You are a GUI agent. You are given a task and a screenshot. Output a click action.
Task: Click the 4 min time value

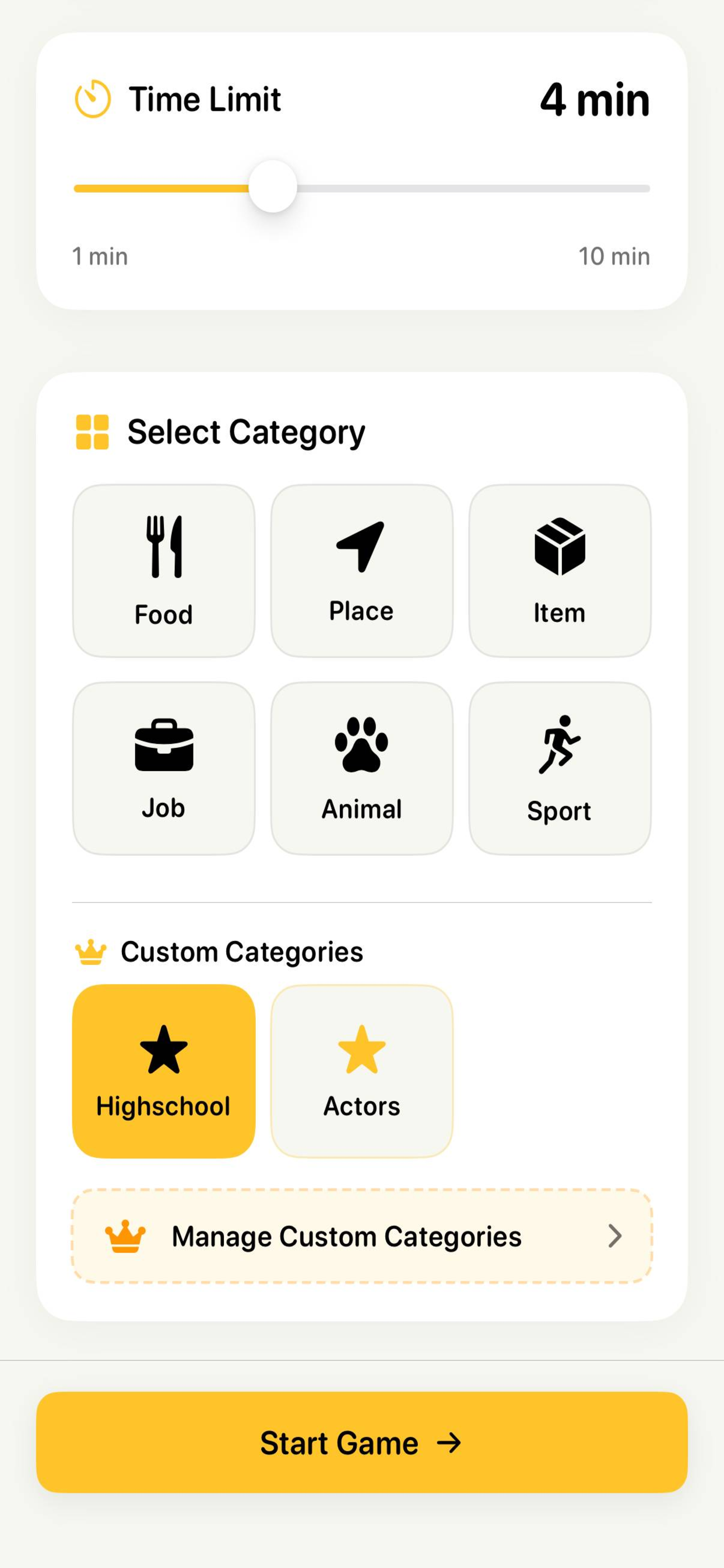[x=595, y=100]
